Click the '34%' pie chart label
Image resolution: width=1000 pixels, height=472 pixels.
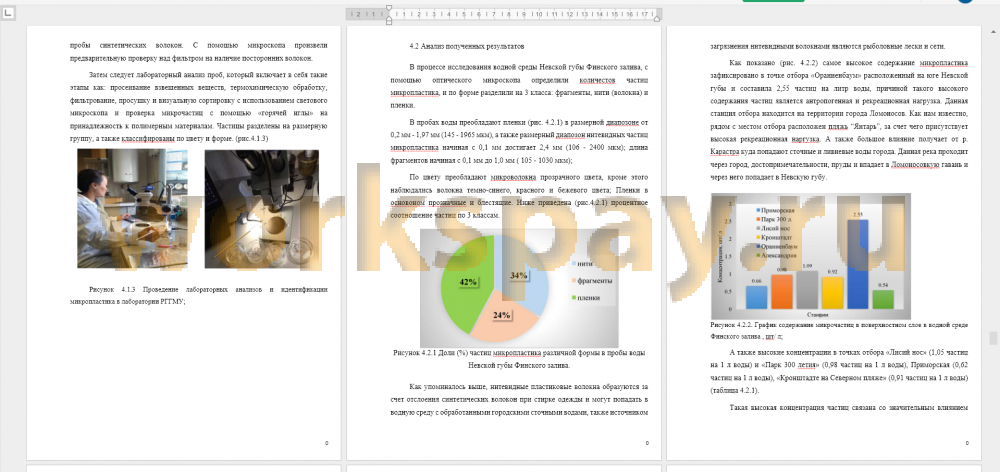pos(518,276)
